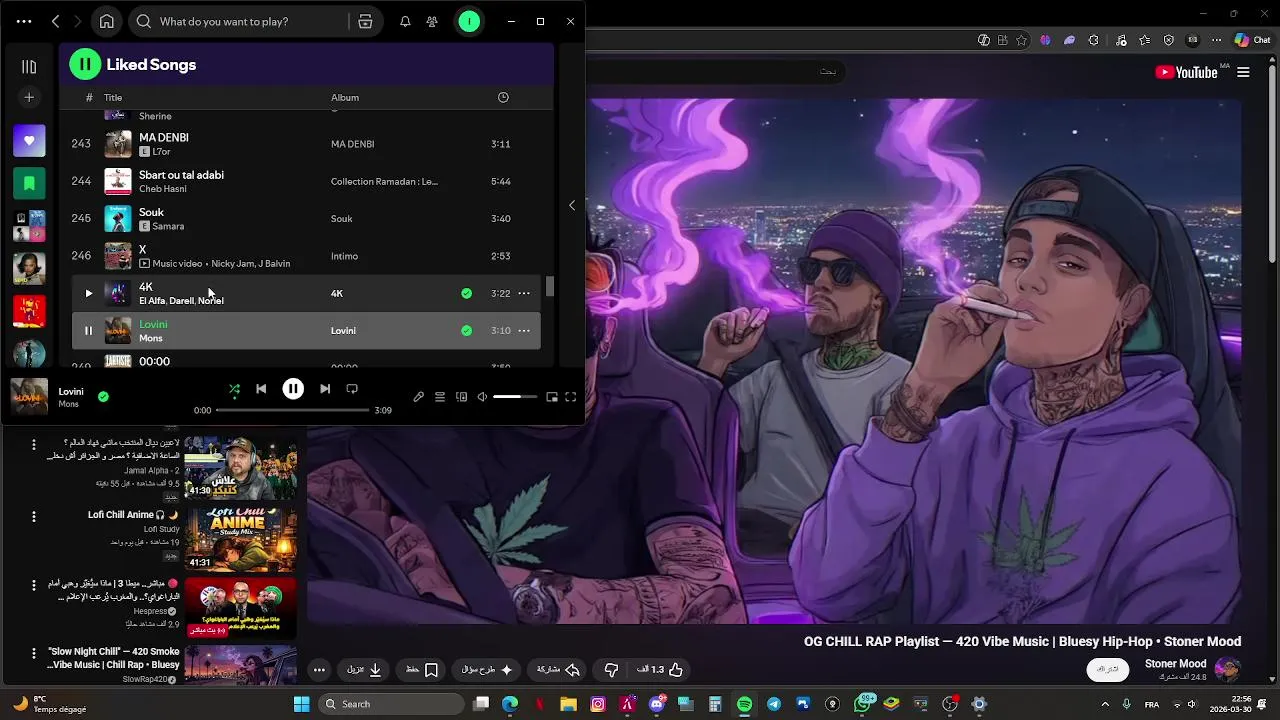1280x720 pixels.
Task: Open options for Lofi Chill Anime video
Action: point(34,517)
